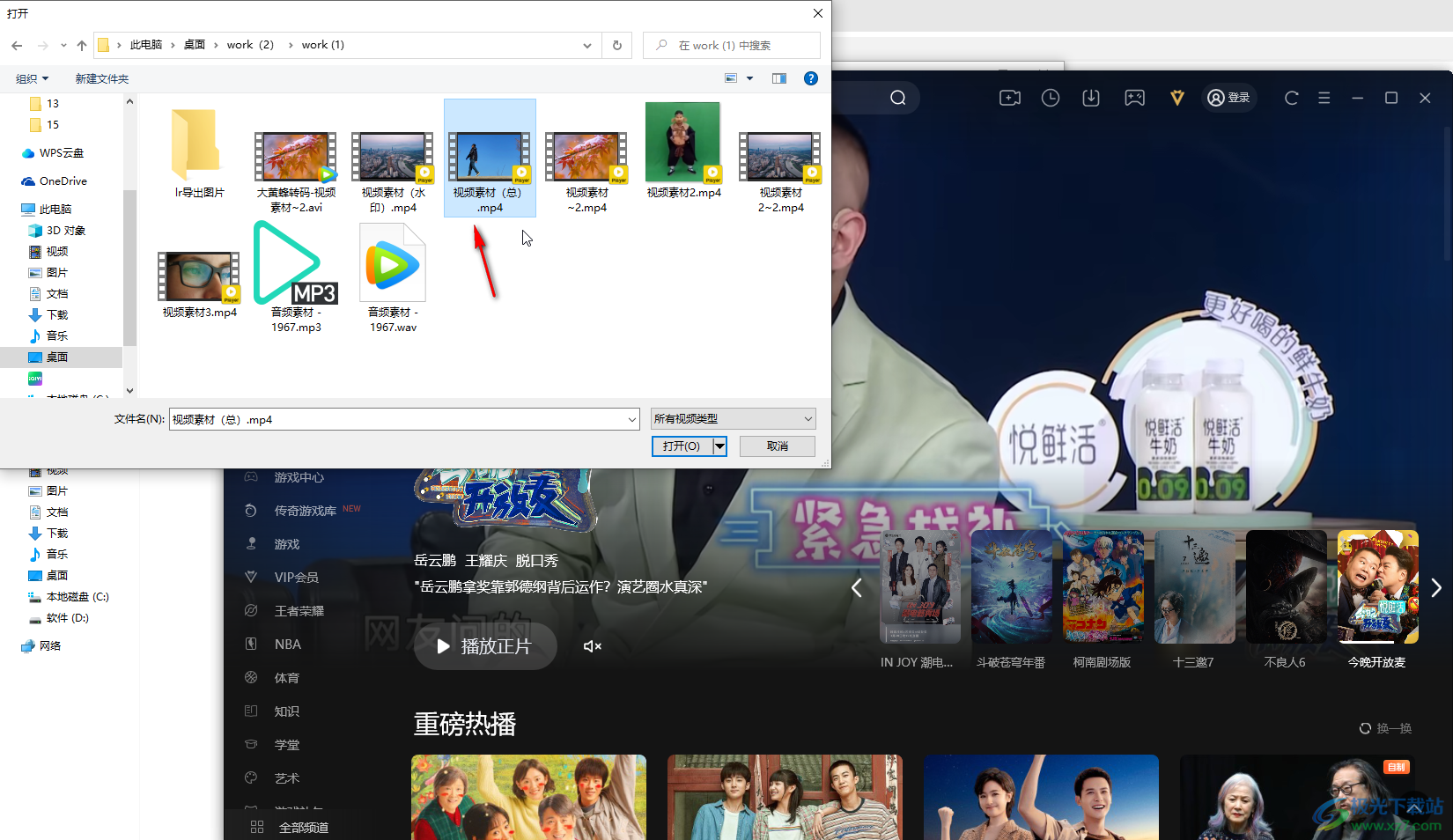This screenshot has height=840, width=1453.
Task: Select the 柯南剧场版 thumbnail
Action: click(1103, 586)
